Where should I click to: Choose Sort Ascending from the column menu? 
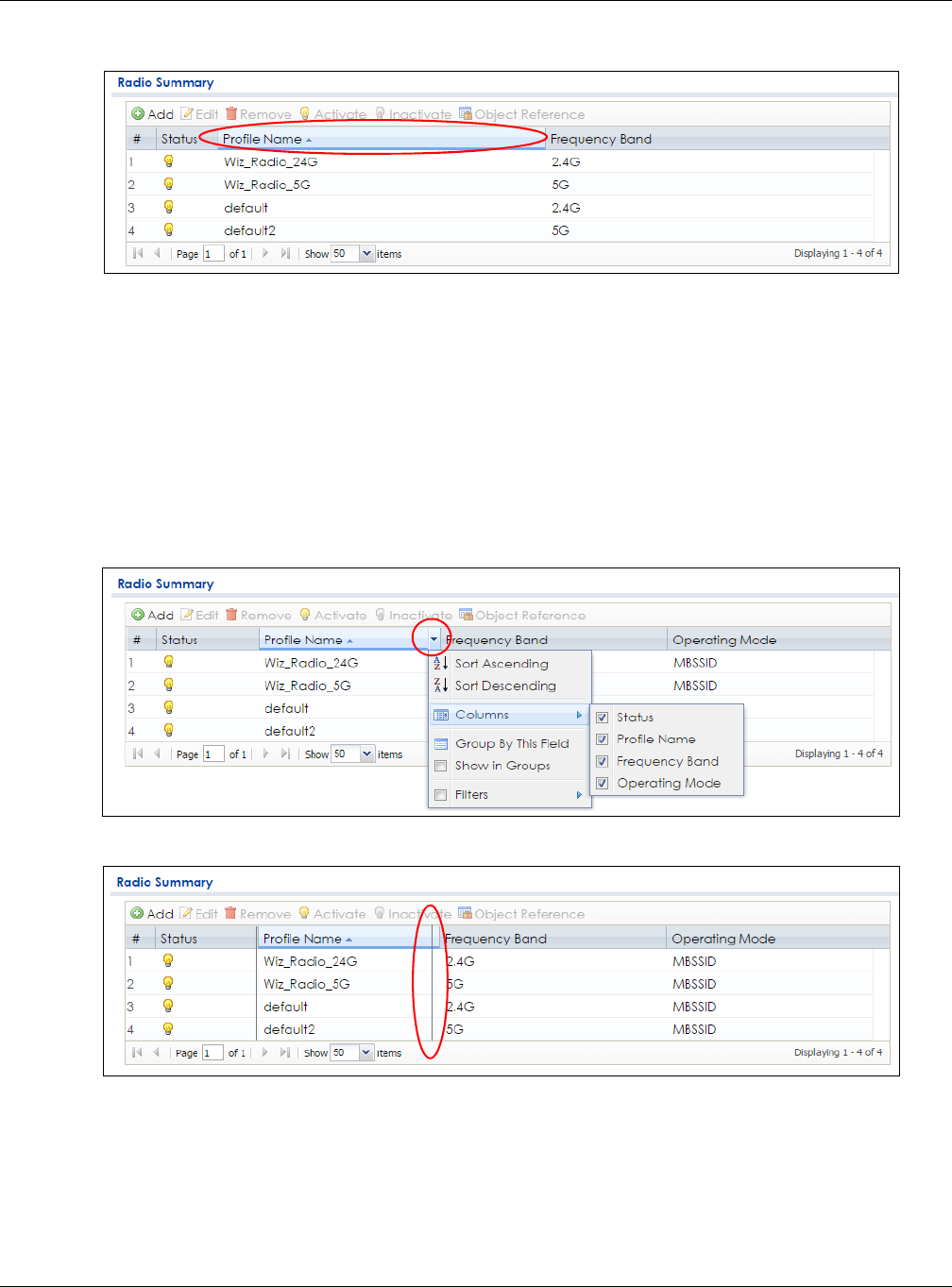(x=510, y=663)
